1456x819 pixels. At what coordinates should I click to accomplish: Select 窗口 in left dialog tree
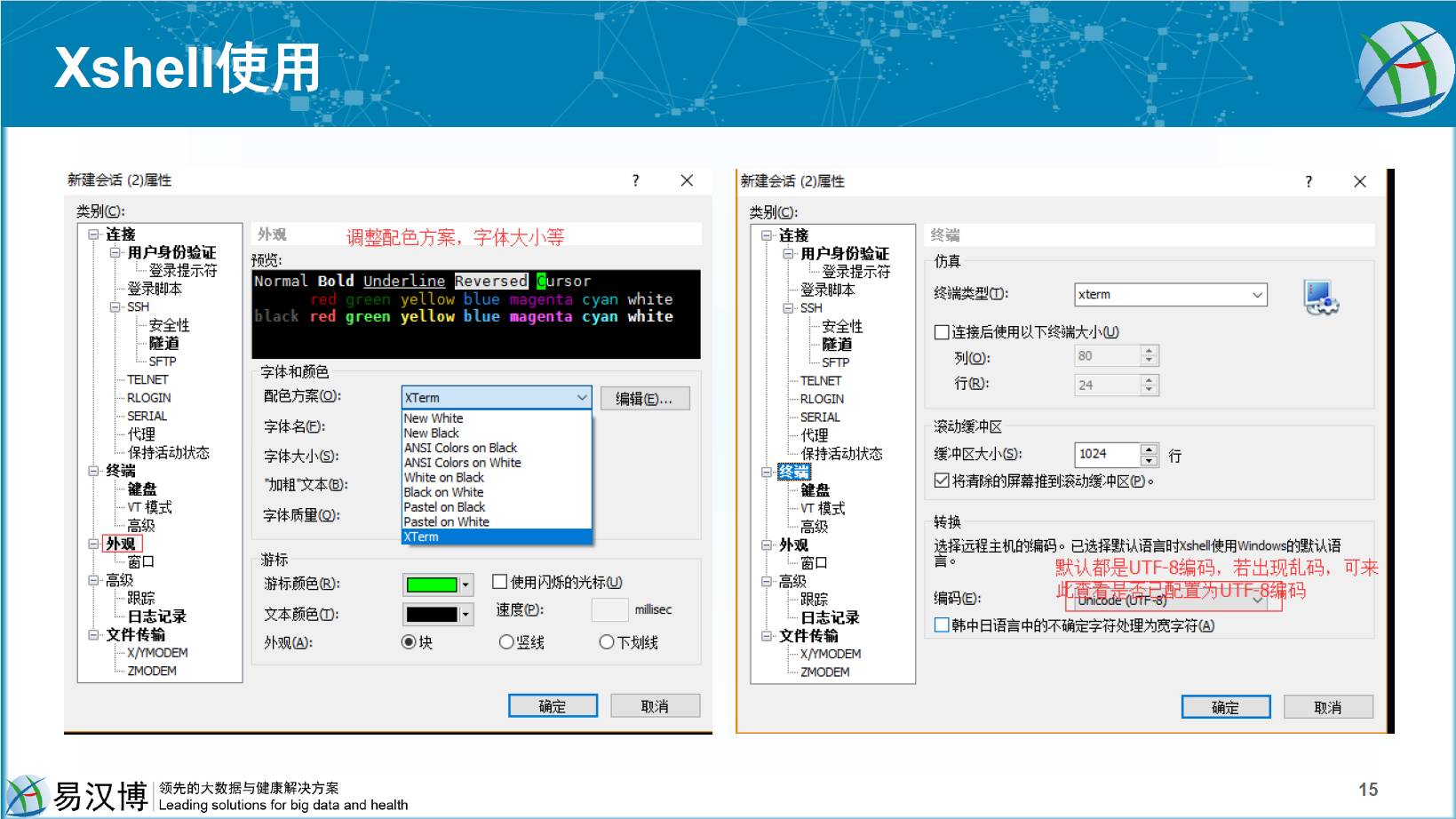click(141, 561)
